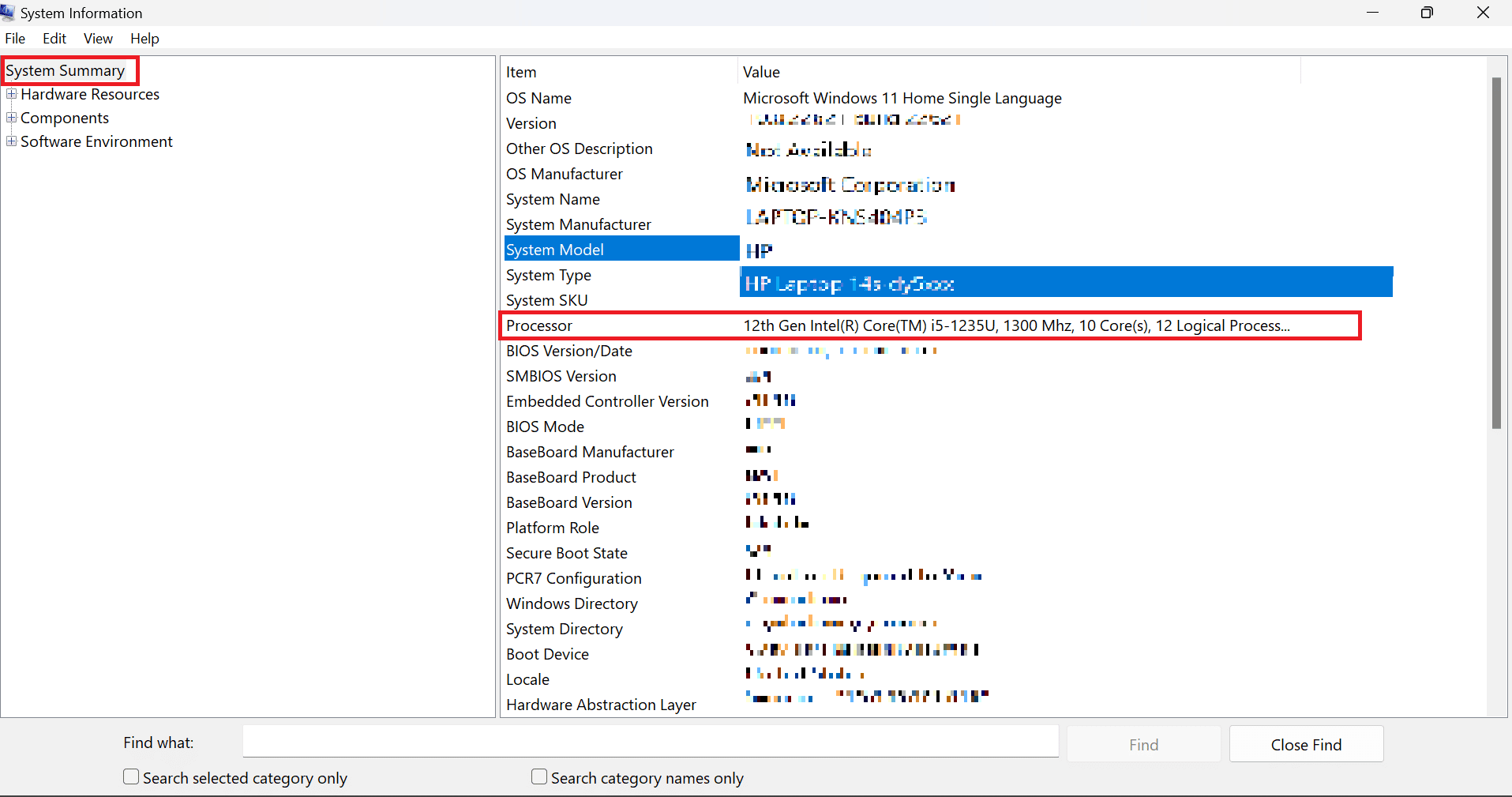Select the BaseBoard Version row
1512x797 pixels.
[x=947, y=502]
